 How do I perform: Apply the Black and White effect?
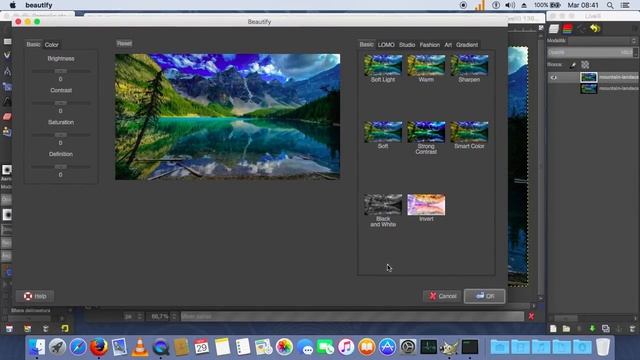point(383,204)
